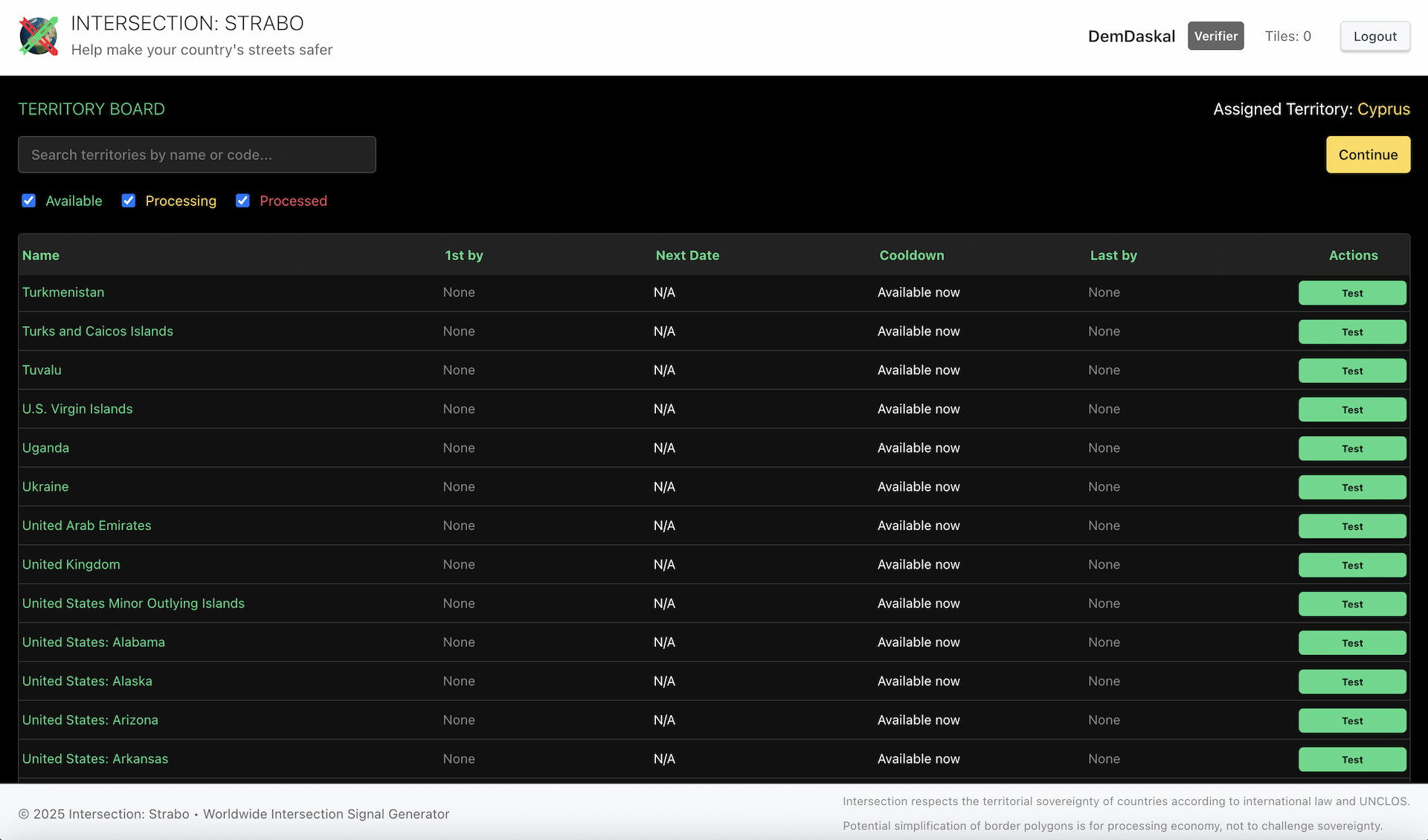Screen dimensions: 1428x840
Task: Click Test button for United States: Arkansas
Action: click(1351, 760)
